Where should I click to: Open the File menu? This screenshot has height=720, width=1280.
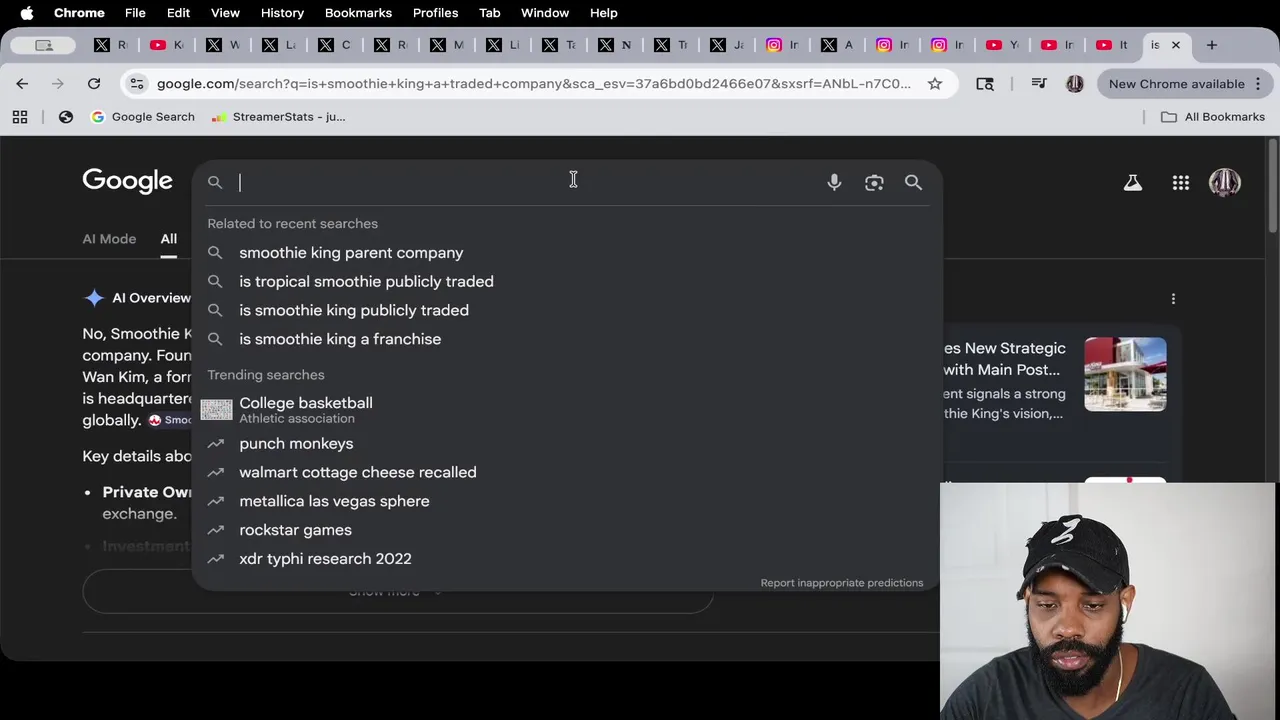coord(135,13)
